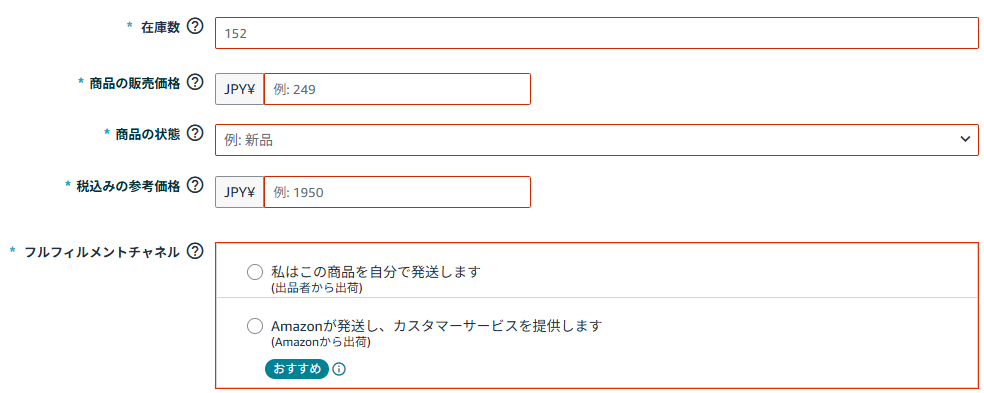
Task: Click JPY¥ prefix of 販売価格 field
Action: click(x=240, y=89)
